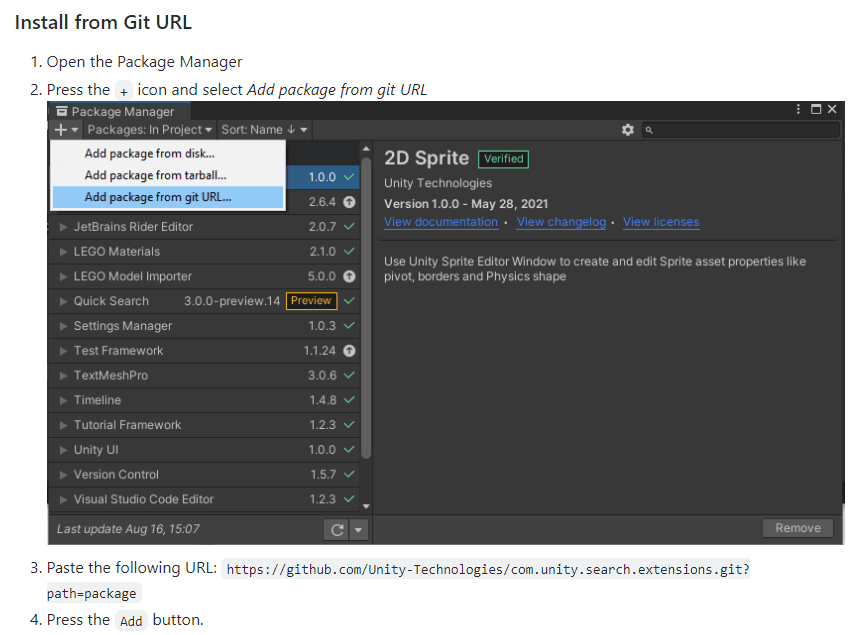Select Add package from git URL...
This screenshot has height=635, width=858.
tap(168, 197)
